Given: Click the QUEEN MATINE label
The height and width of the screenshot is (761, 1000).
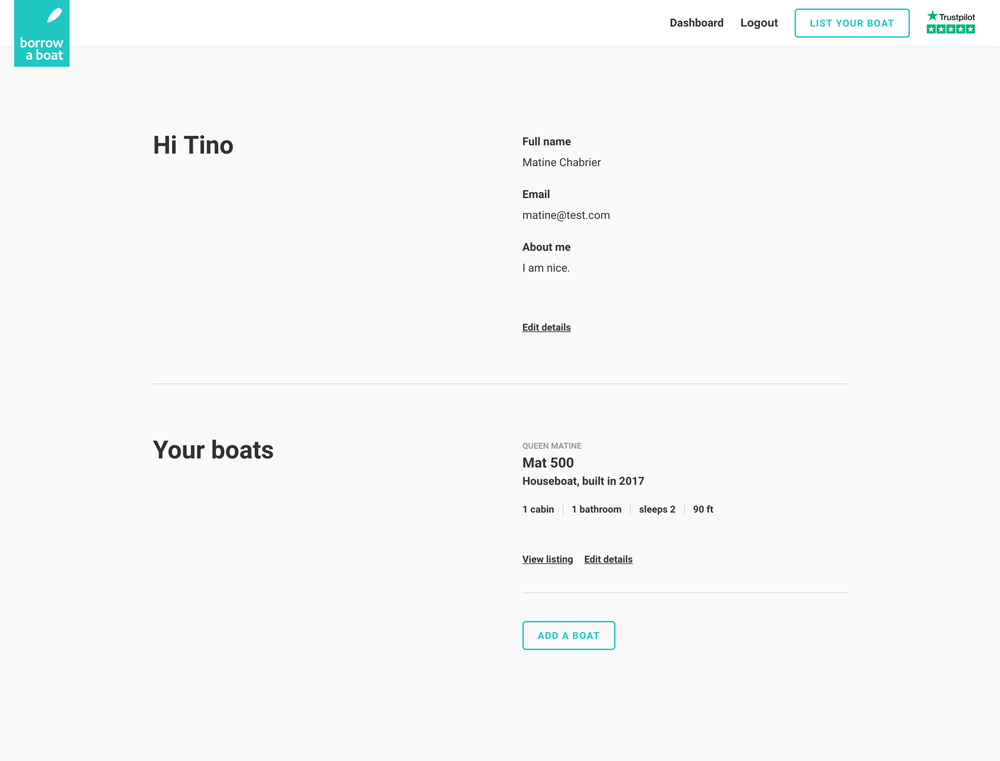Looking at the screenshot, I should tap(551, 446).
